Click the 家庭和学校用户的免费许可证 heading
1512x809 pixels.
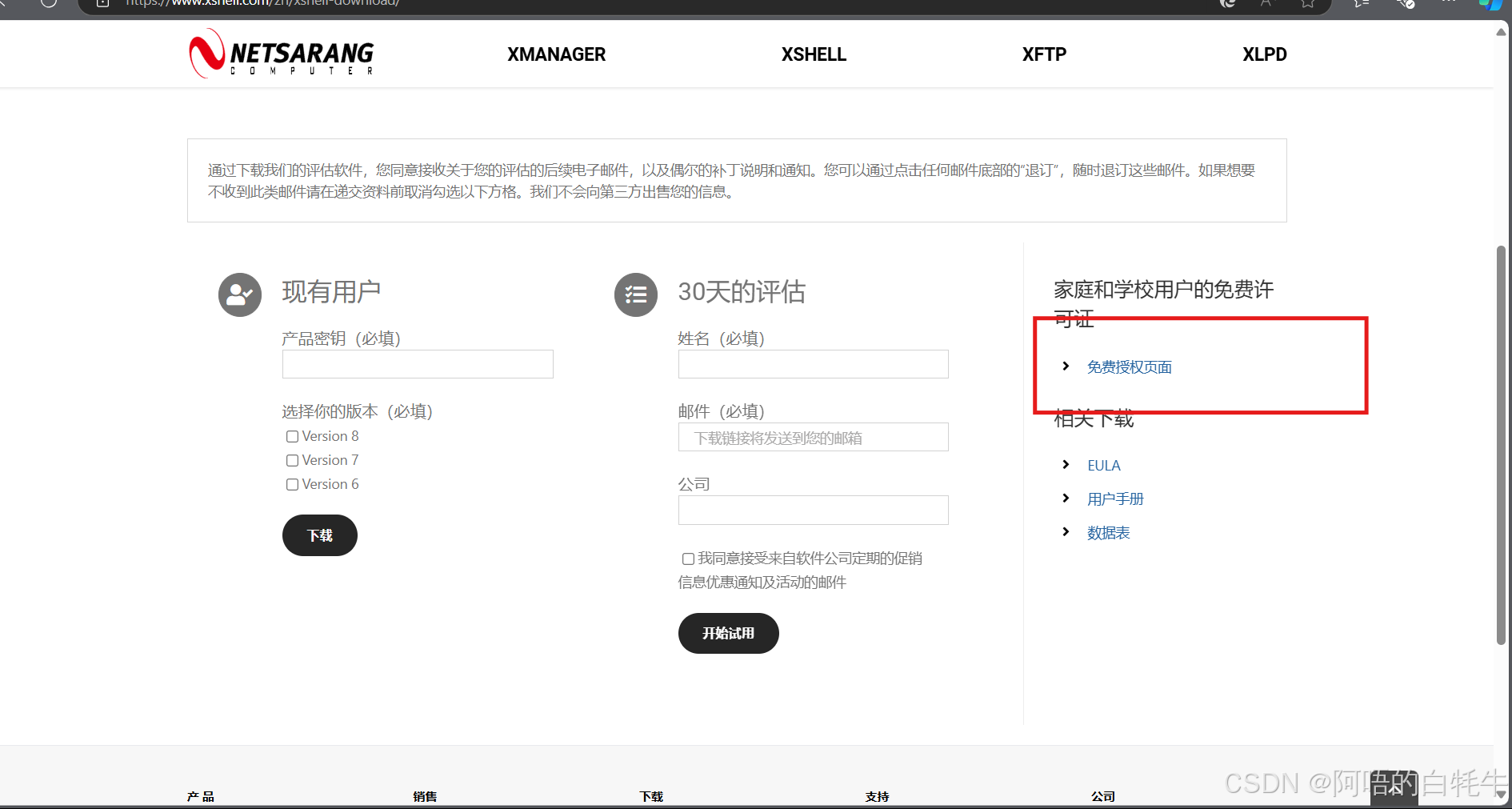1163,303
